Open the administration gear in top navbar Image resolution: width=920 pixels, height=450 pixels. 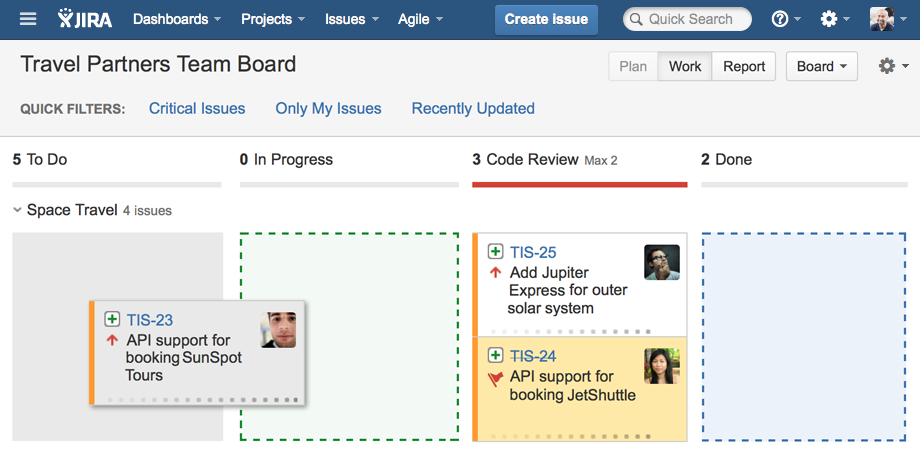828,19
